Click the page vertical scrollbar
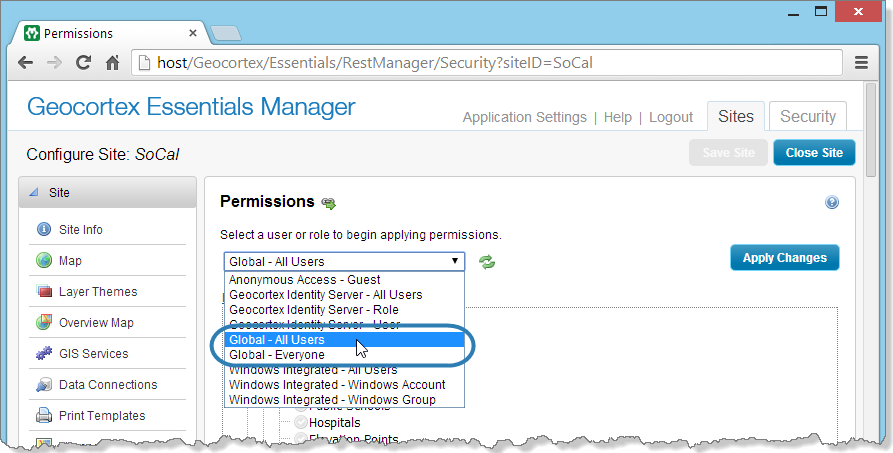 pos(870,129)
